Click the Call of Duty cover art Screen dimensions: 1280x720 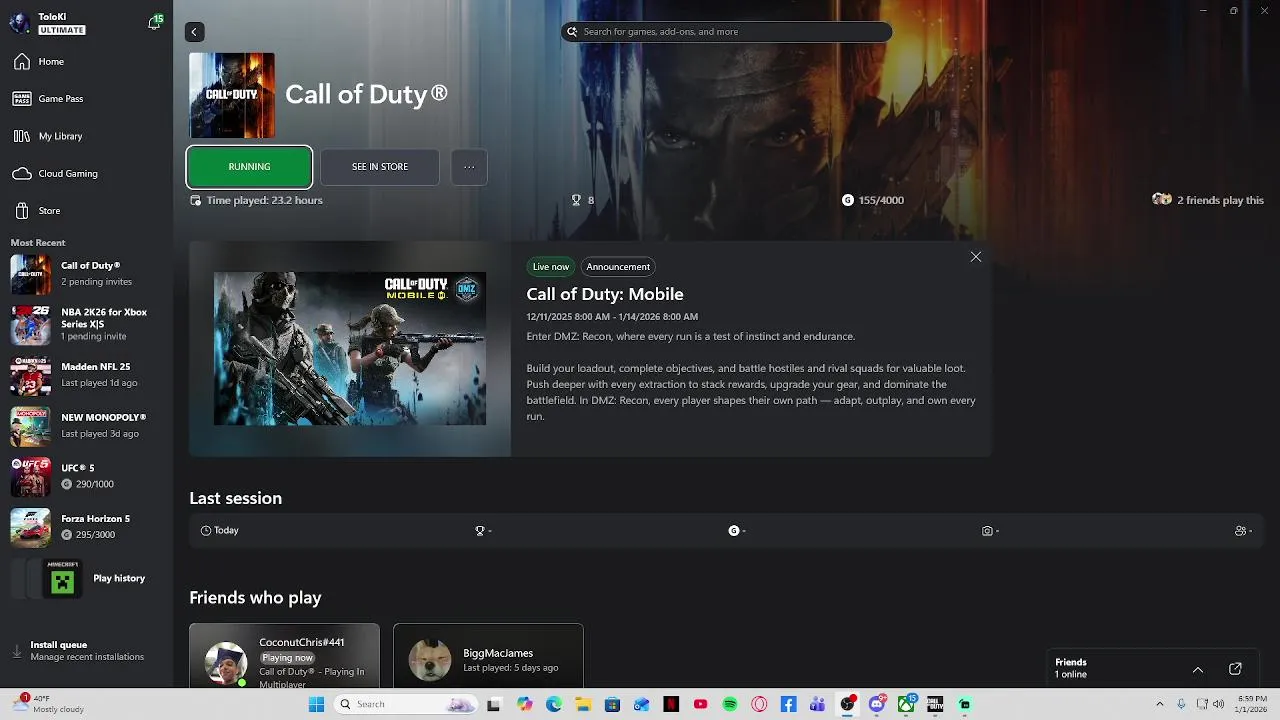232,95
